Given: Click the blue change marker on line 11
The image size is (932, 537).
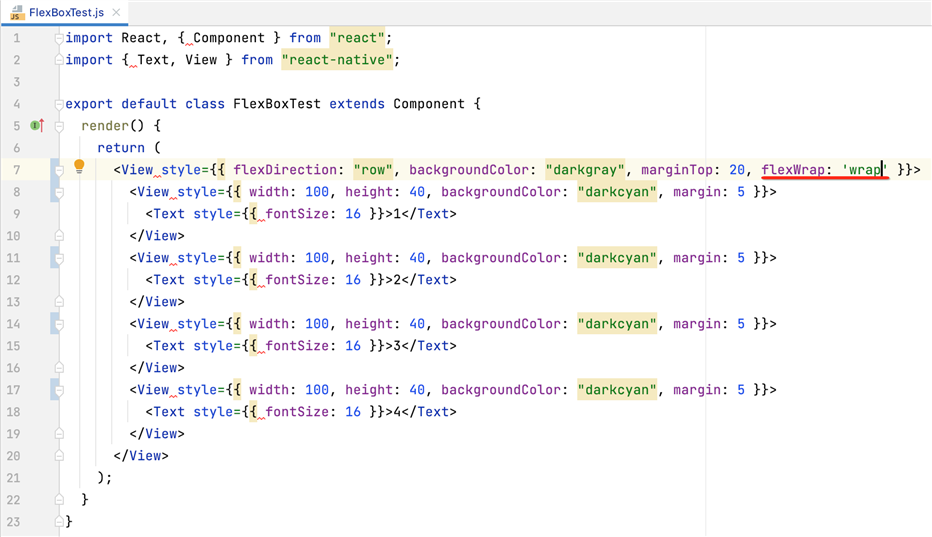Looking at the screenshot, I should coord(54,257).
